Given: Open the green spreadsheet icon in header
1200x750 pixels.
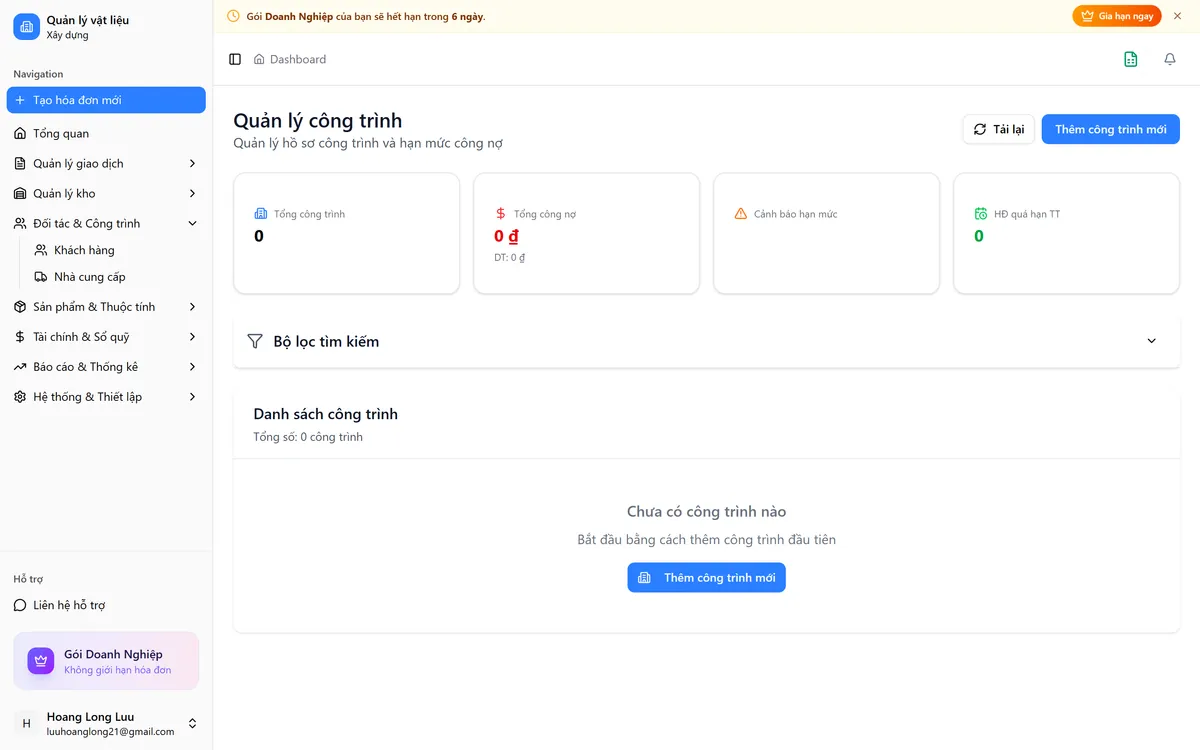Looking at the screenshot, I should tap(1131, 59).
